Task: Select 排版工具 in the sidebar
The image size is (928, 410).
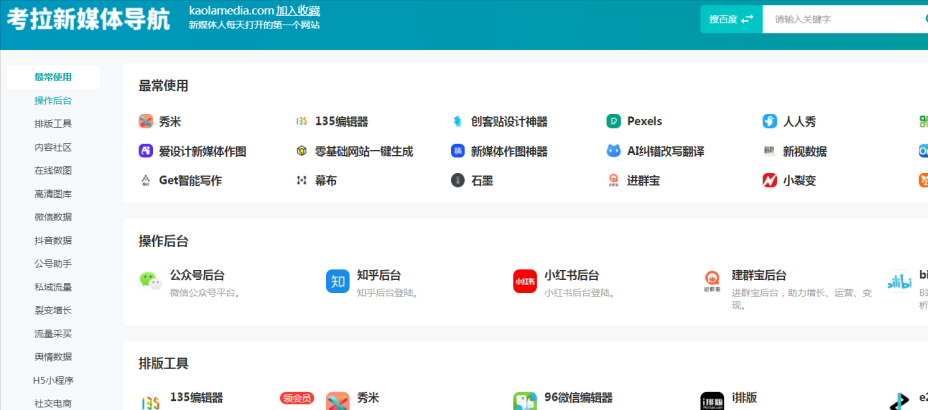Action: (x=53, y=124)
